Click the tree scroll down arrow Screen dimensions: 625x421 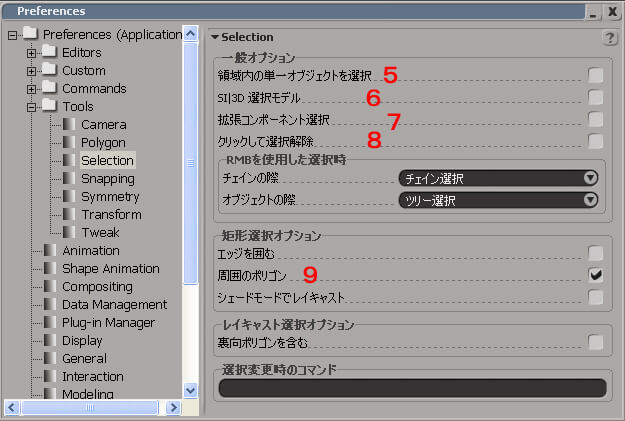click(x=191, y=390)
